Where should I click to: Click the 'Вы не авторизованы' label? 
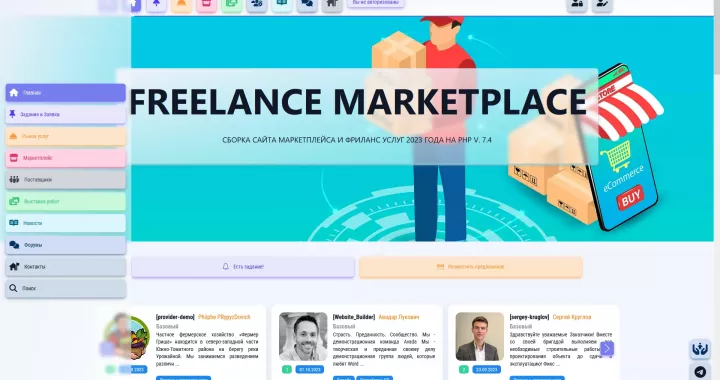(x=376, y=3)
